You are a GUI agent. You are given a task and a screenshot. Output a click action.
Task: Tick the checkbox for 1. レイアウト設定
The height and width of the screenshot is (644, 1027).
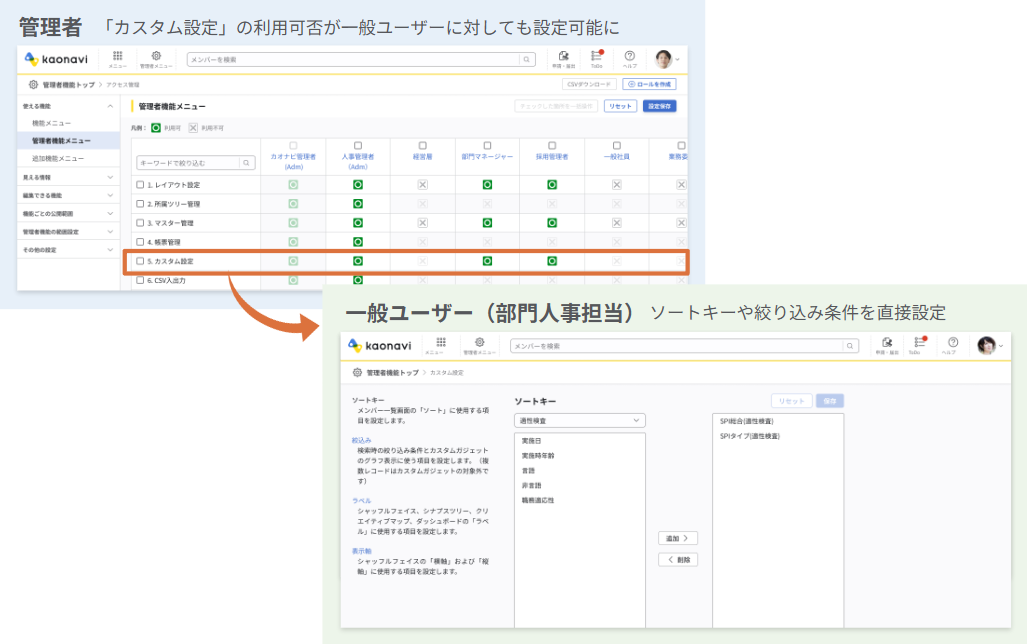pyautogui.click(x=140, y=185)
